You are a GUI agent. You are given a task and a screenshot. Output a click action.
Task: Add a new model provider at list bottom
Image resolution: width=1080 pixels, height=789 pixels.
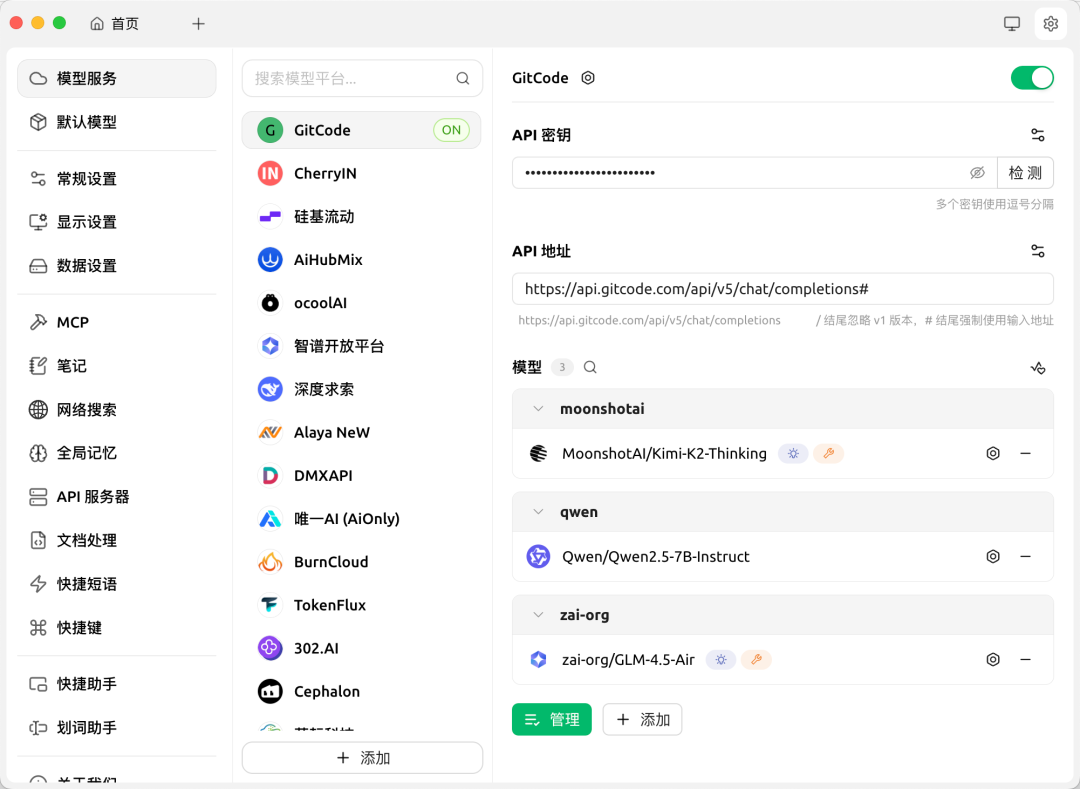[x=362, y=758]
